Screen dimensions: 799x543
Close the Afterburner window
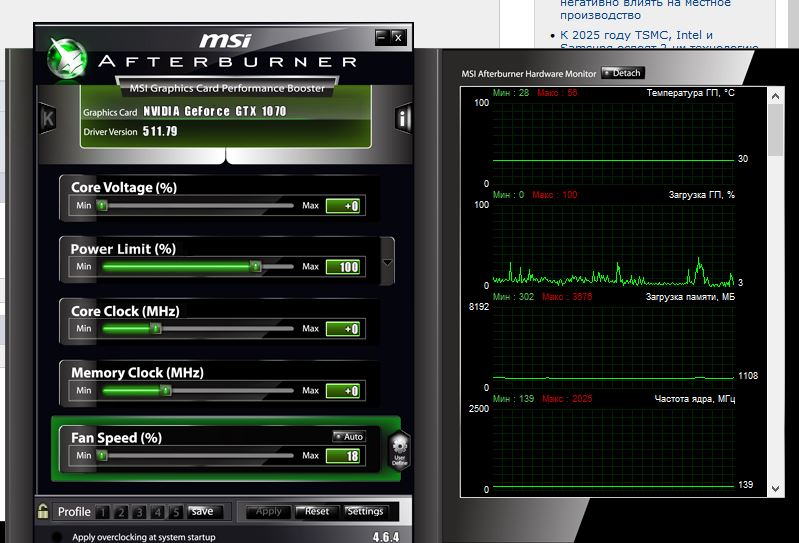(x=398, y=37)
